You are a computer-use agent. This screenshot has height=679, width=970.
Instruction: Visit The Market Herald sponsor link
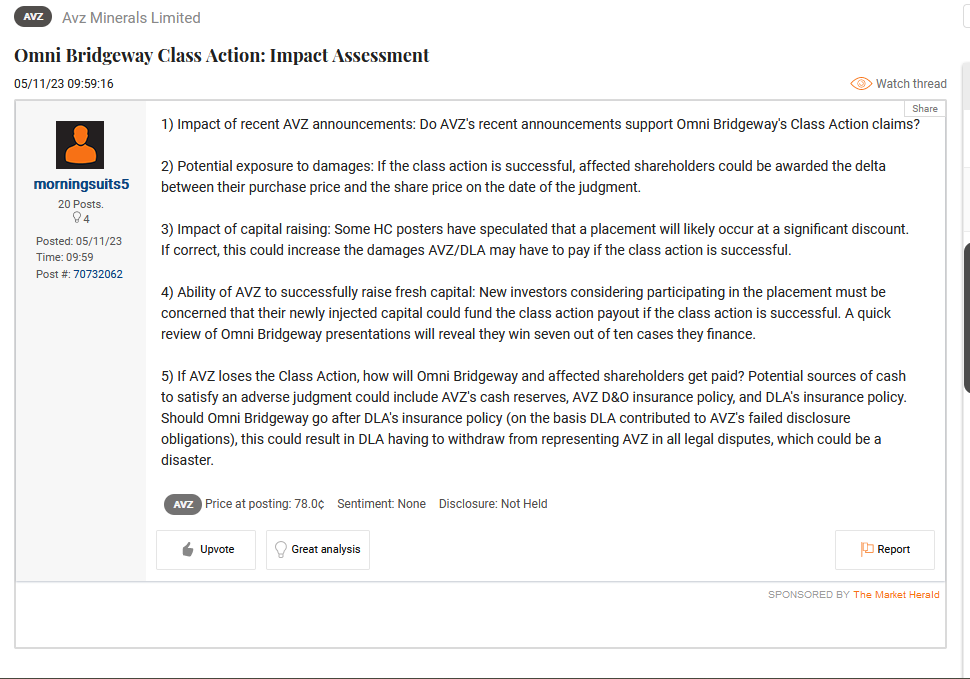(896, 594)
